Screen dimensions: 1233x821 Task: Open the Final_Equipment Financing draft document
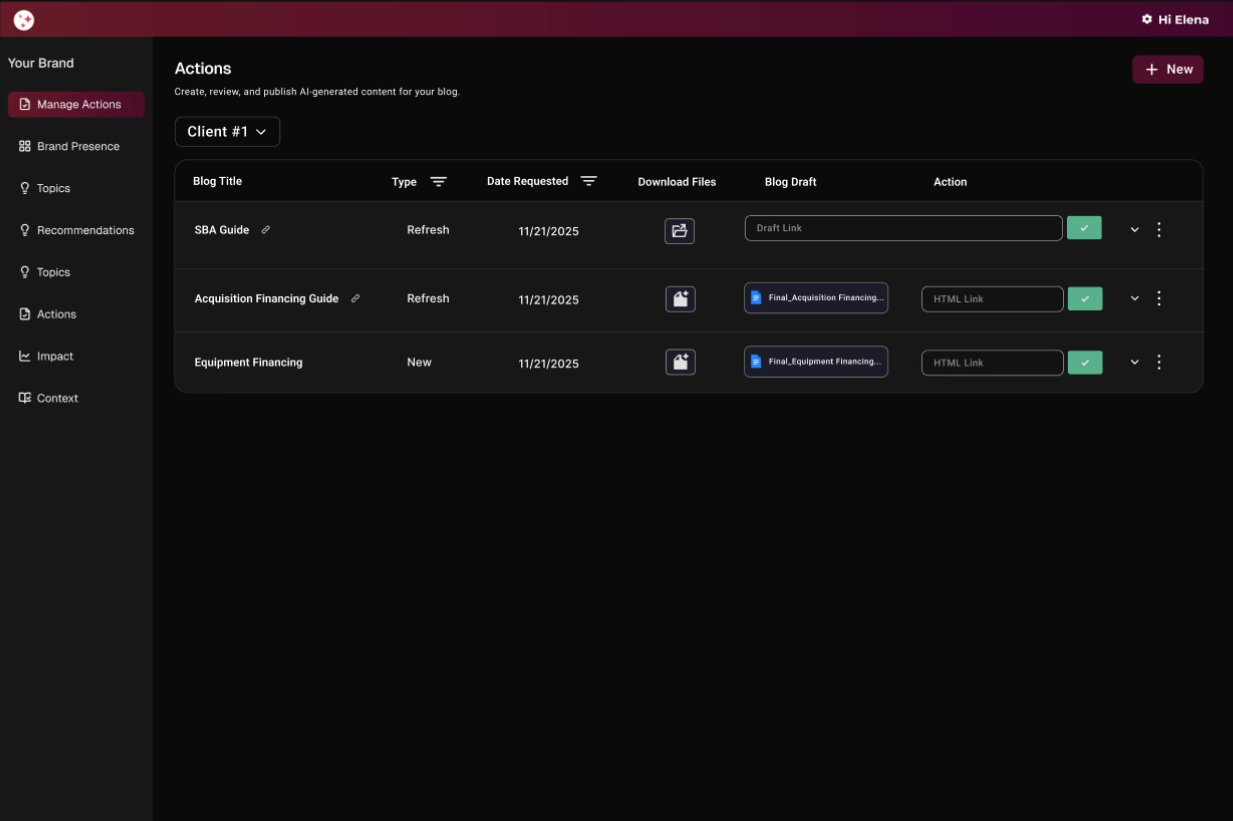click(816, 362)
